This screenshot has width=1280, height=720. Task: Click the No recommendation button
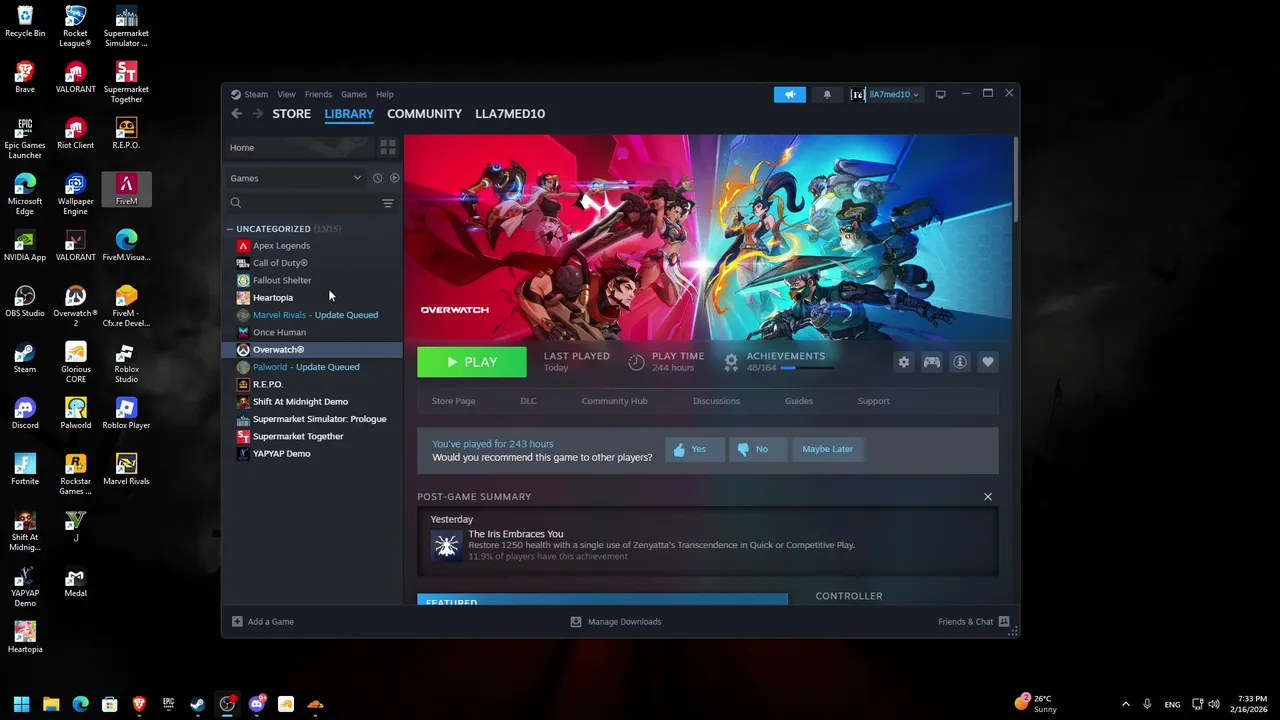pyautogui.click(x=758, y=449)
